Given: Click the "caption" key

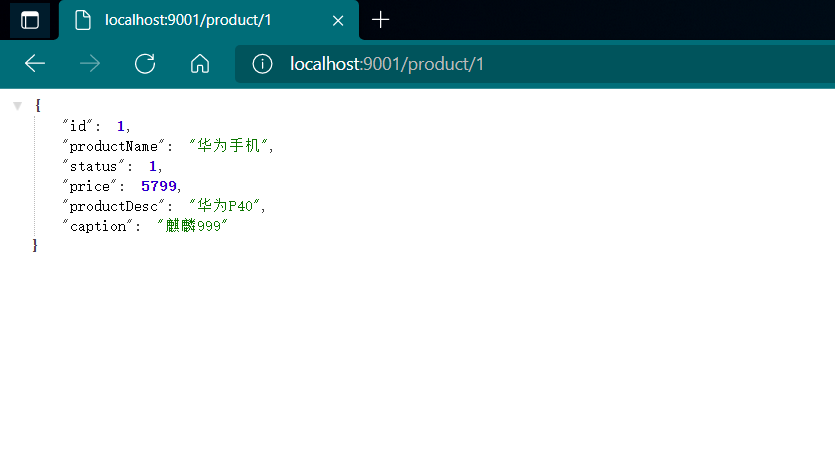Looking at the screenshot, I should 98,226.
